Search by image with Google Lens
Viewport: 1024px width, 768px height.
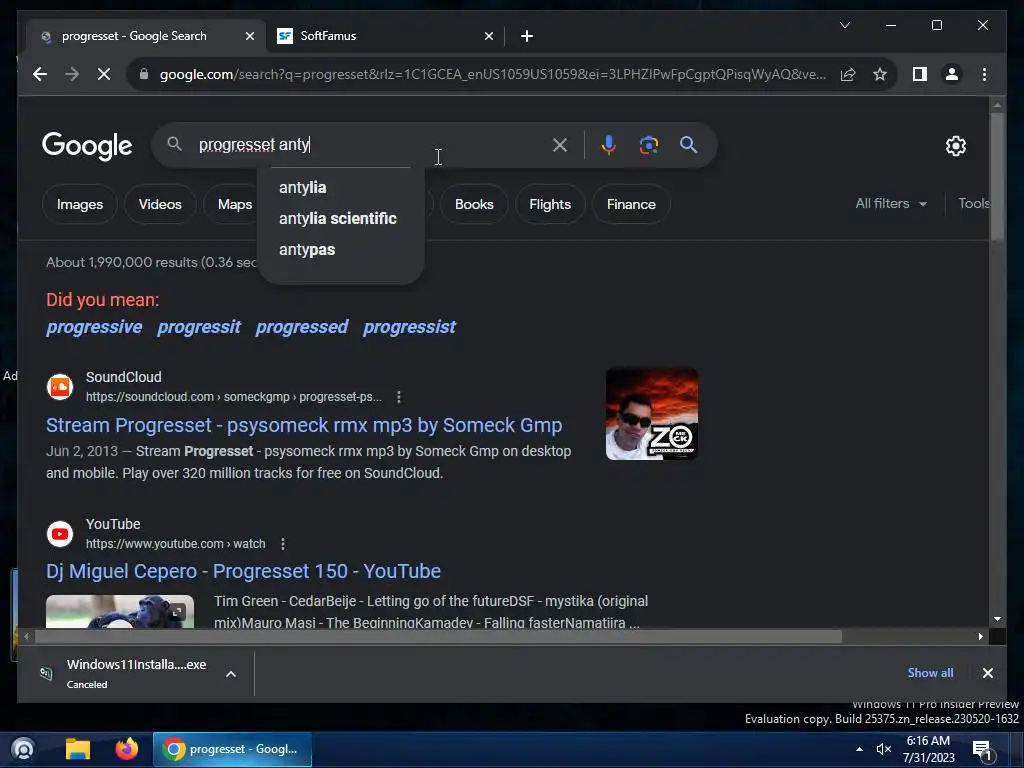point(648,145)
